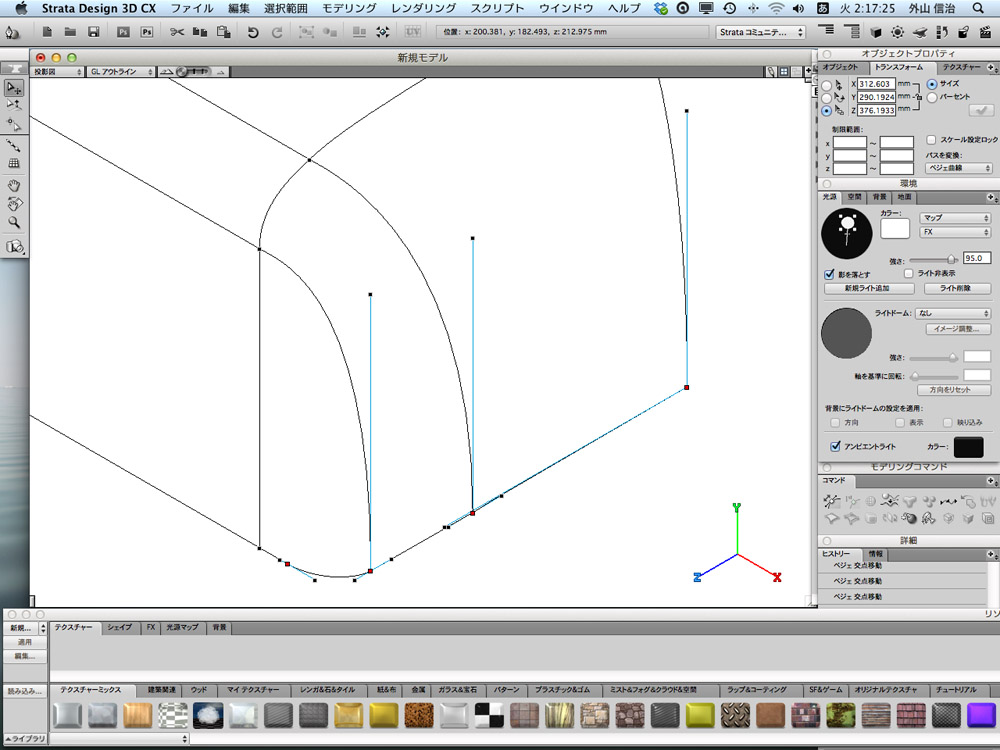
Task: Select the hand pan tool
Action: coord(14,185)
